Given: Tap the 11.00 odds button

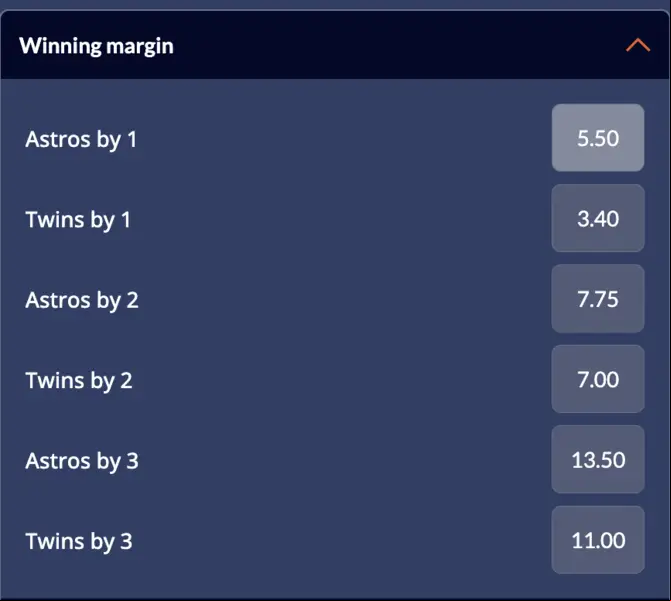Looking at the screenshot, I should tap(598, 540).
